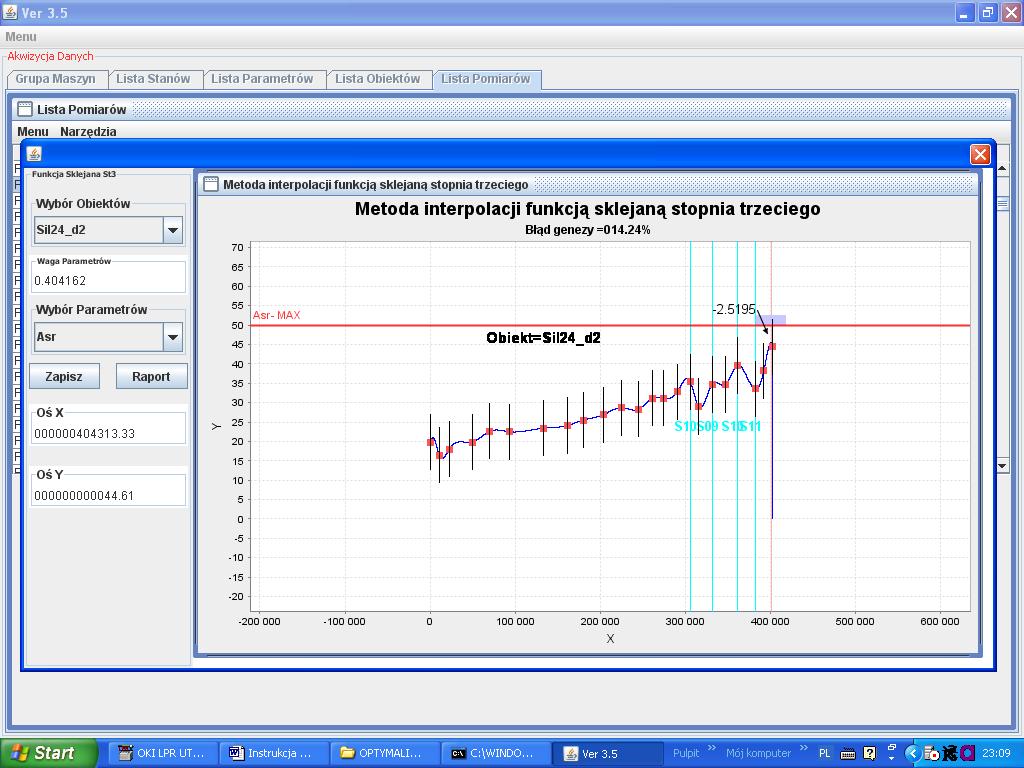
Task: Switch to the Lista Obiektów tab
Action: [377, 79]
